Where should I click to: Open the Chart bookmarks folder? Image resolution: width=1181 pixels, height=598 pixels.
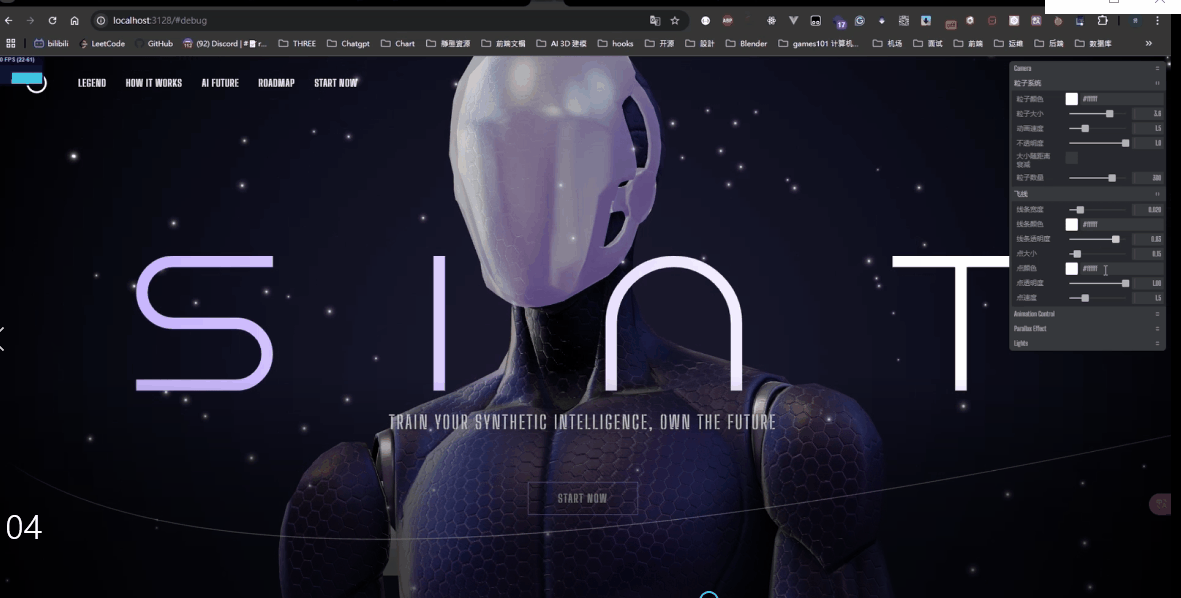pyautogui.click(x=398, y=44)
